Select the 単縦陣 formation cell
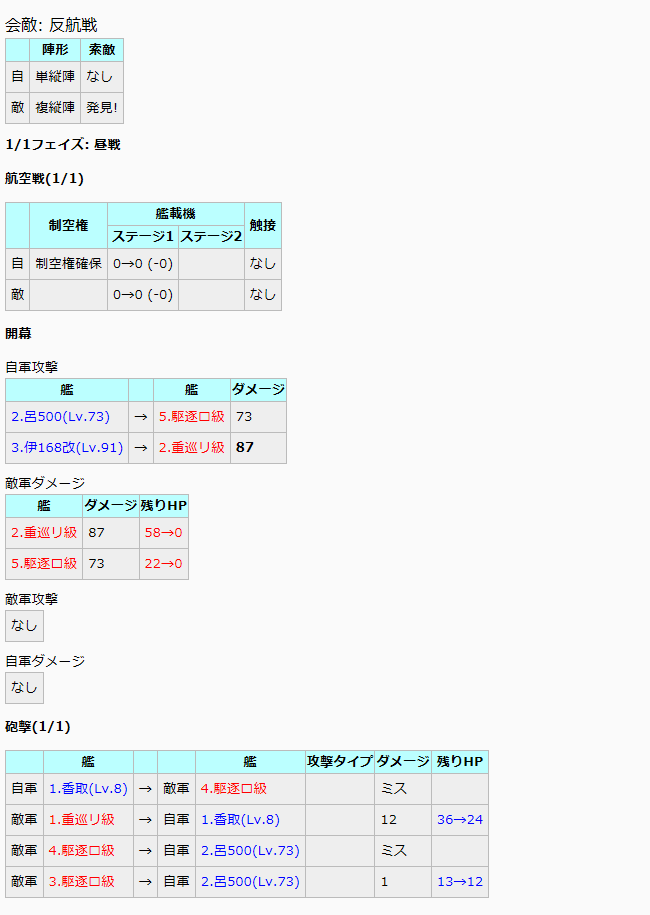The height and width of the screenshot is (915, 650). 55,76
